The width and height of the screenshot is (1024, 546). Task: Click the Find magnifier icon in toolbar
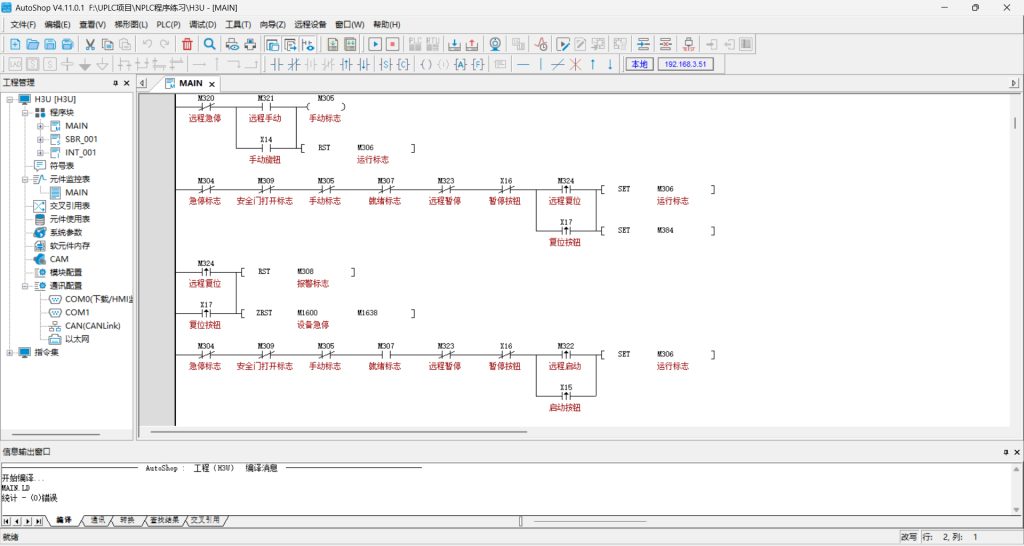pyautogui.click(x=209, y=44)
